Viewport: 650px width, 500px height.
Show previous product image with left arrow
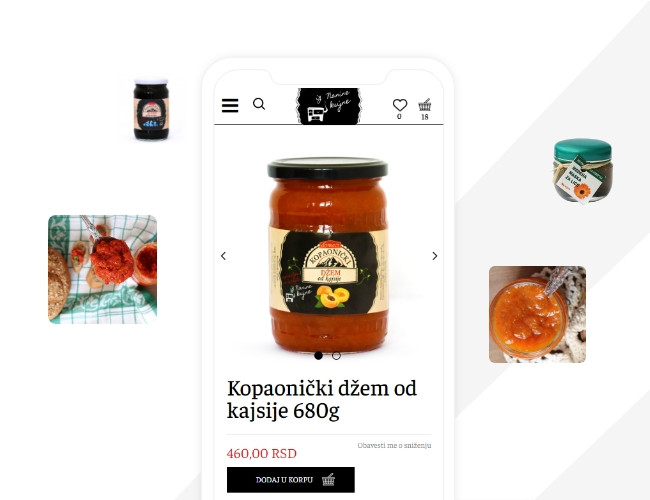223,256
